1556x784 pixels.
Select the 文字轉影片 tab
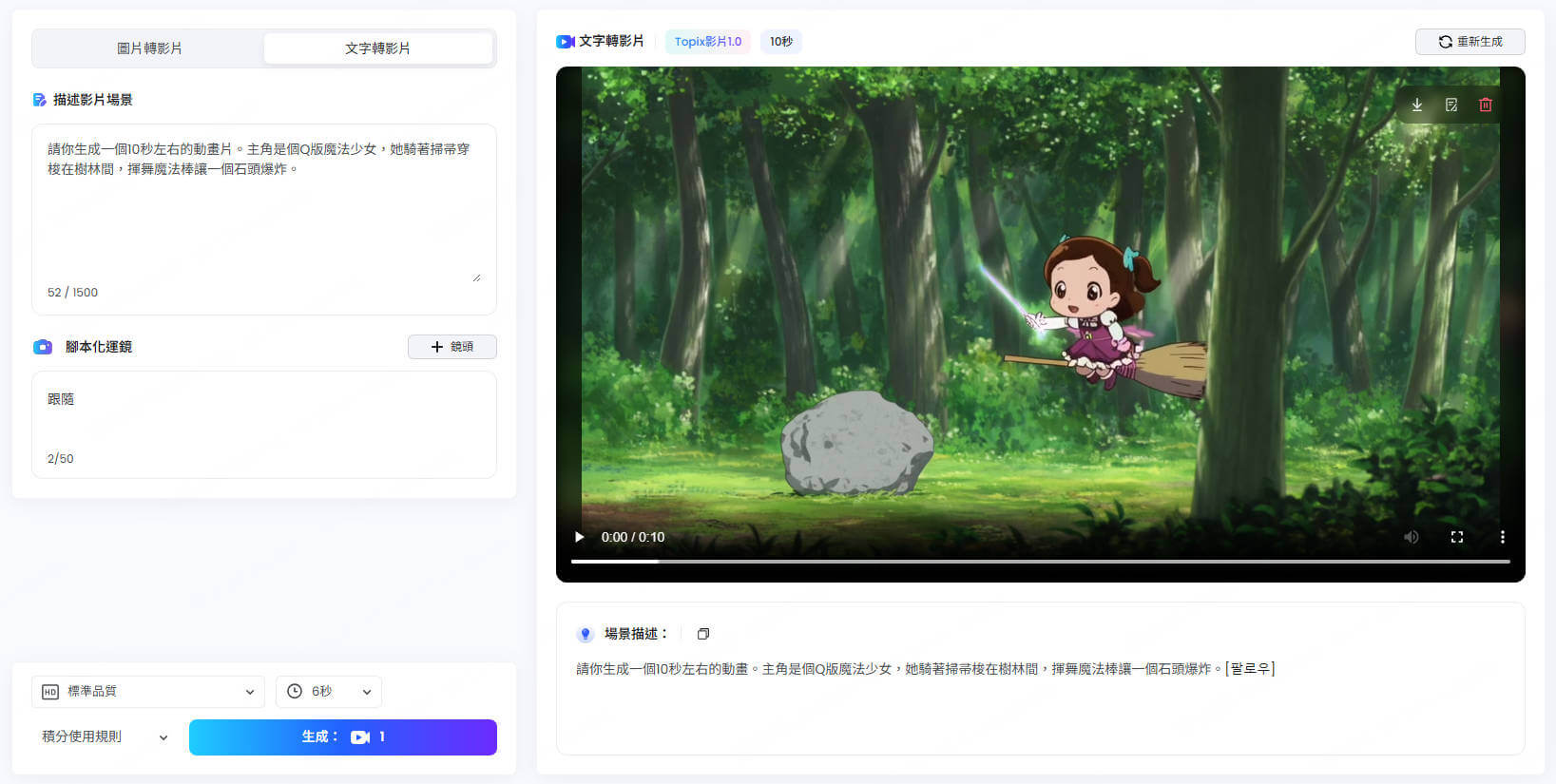[x=377, y=48]
